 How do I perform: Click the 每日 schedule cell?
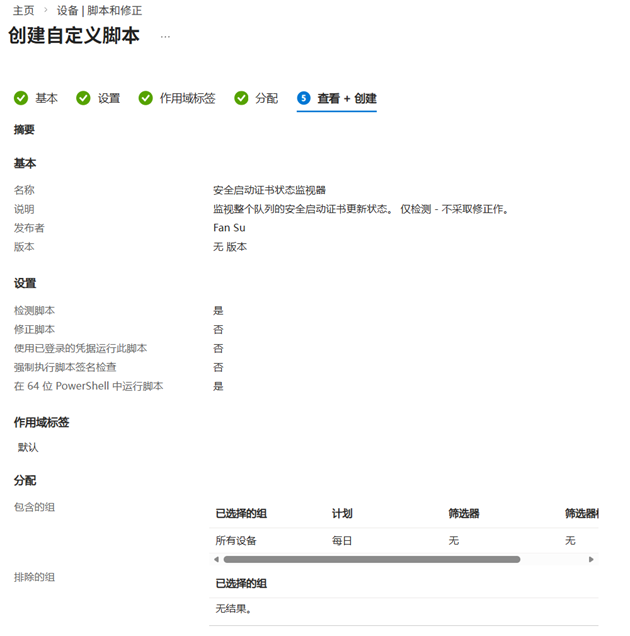click(x=342, y=541)
